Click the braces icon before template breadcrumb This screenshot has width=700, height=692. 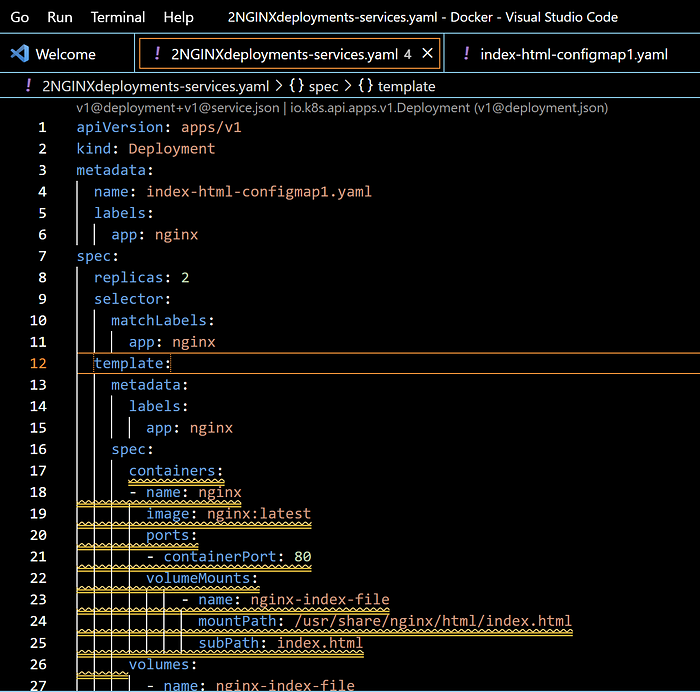click(x=365, y=85)
